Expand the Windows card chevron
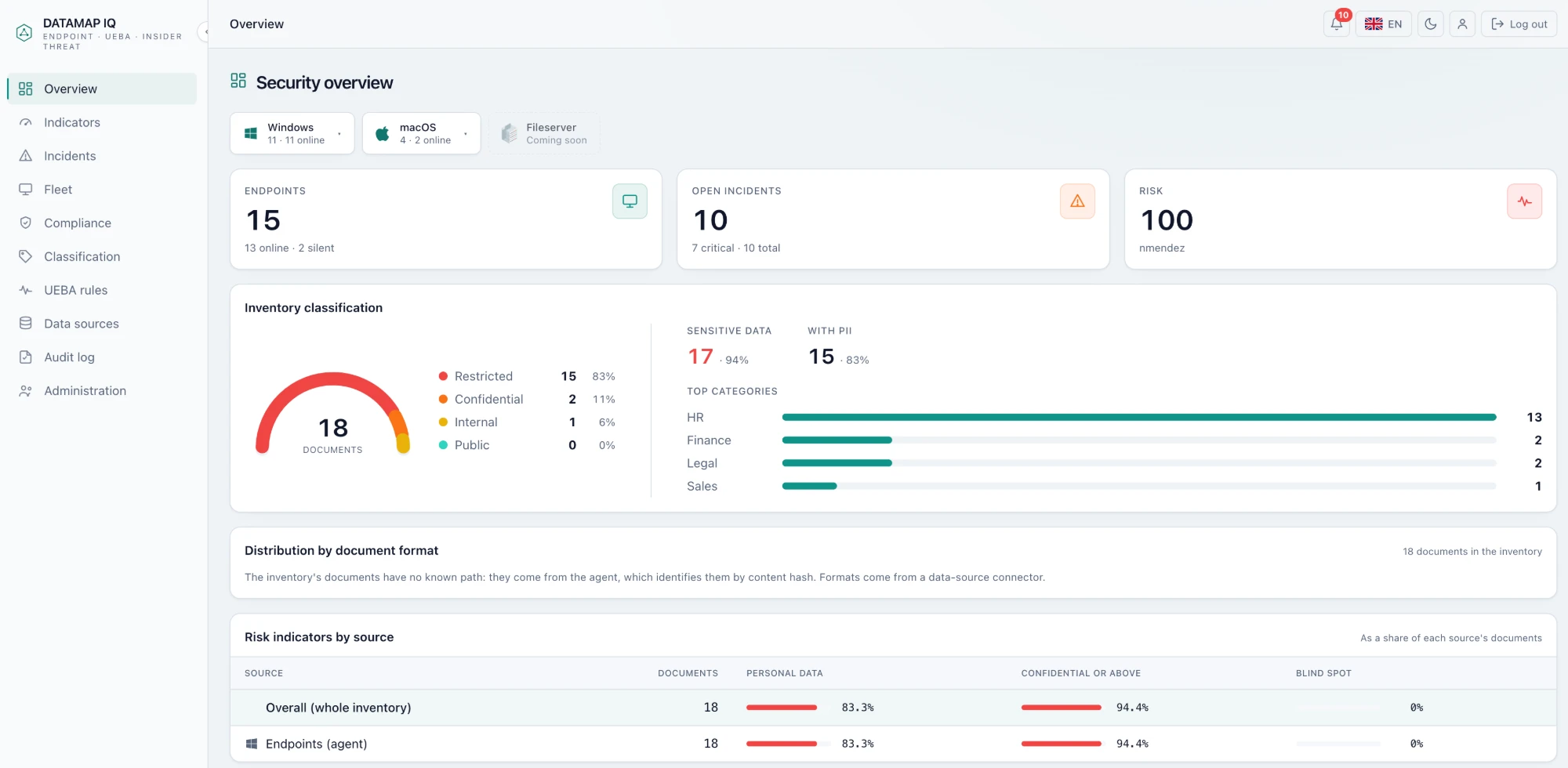 339,134
